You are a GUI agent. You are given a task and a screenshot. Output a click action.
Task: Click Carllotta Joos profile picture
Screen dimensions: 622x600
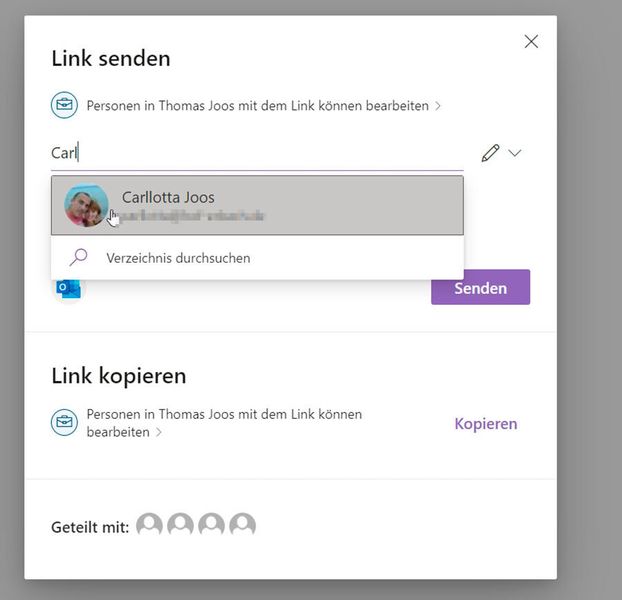point(86,205)
